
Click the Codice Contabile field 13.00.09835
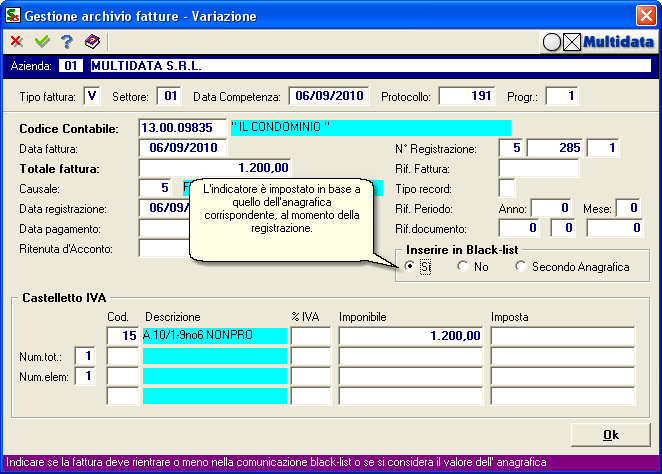point(182,128)
